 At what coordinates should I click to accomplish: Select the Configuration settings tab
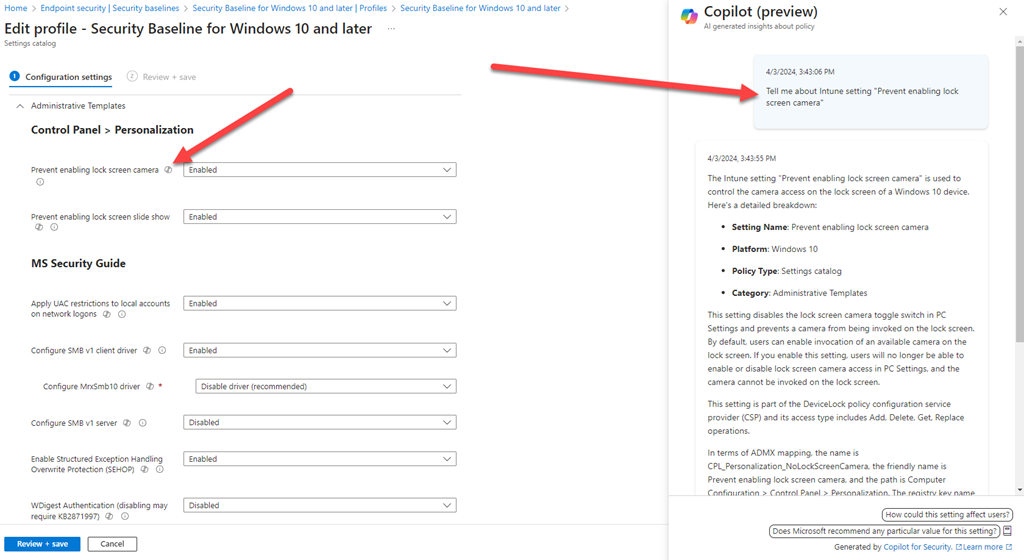[61, 77]
